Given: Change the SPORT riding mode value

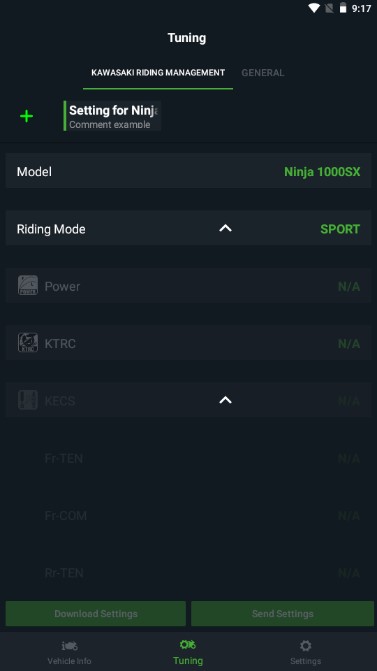Looking at the screenshot, I should click(340, 229).
